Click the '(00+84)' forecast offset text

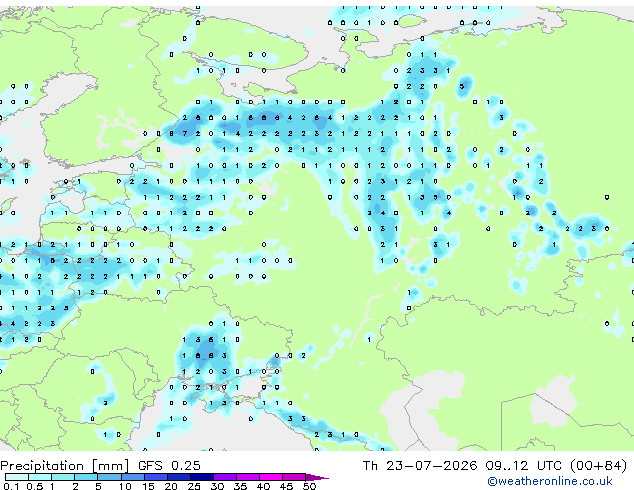click(598, 466)
